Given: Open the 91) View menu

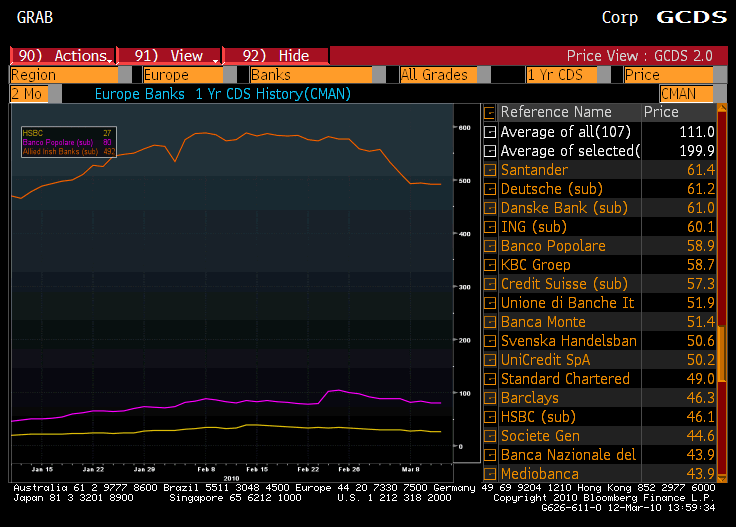Looking at the screenshot, I should (168, 56).
